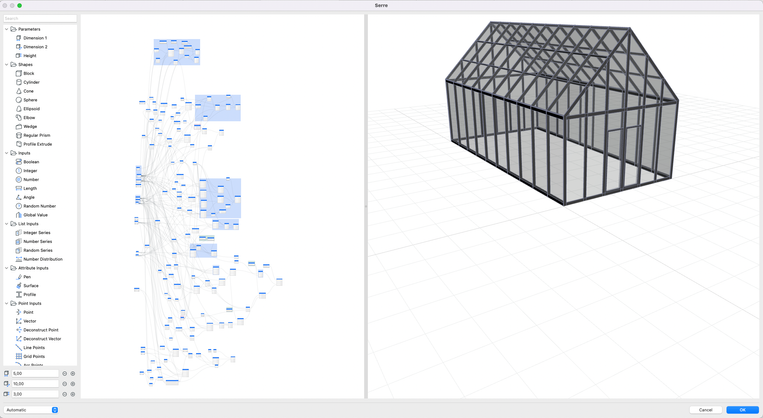This screenshot has height=418, width=763.
Task: Select the Attribute Inputs folder label
Action: click(x=33, y=268)
